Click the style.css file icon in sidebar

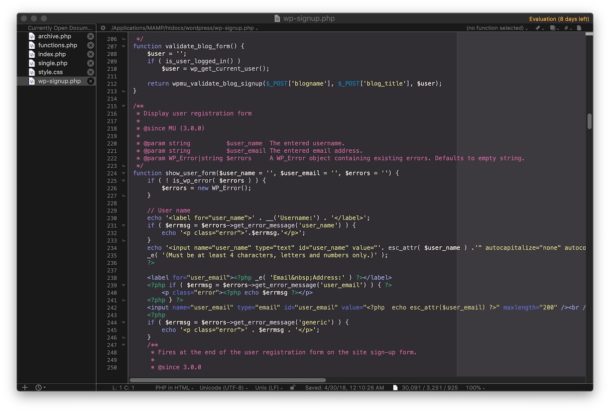click(x=32, y=72)
